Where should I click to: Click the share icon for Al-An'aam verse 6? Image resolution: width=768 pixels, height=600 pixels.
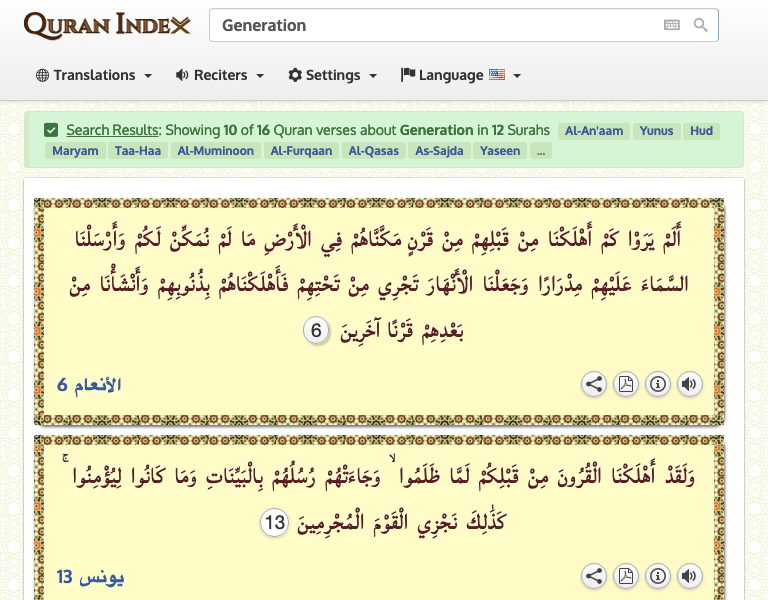[x=594, y=384]
